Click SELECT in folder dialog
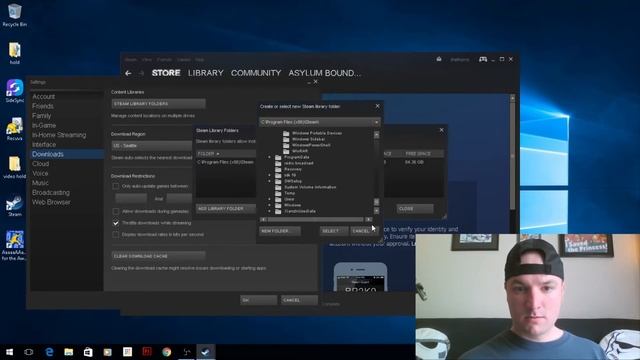 tap(333, 231)
